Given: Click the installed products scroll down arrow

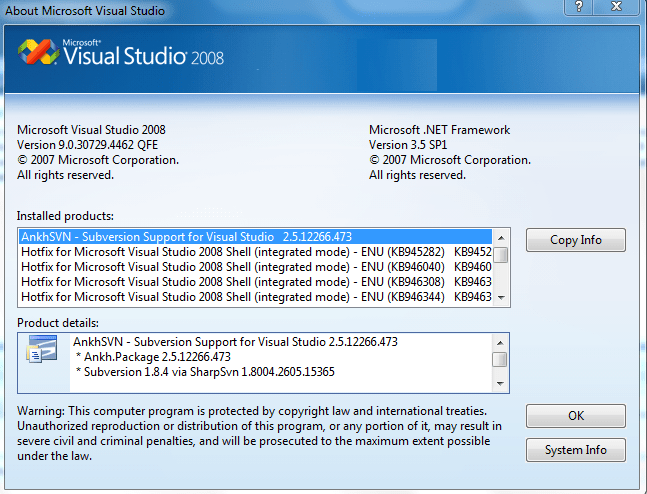Looking at the screenshot, I should [x=501, y=298].
